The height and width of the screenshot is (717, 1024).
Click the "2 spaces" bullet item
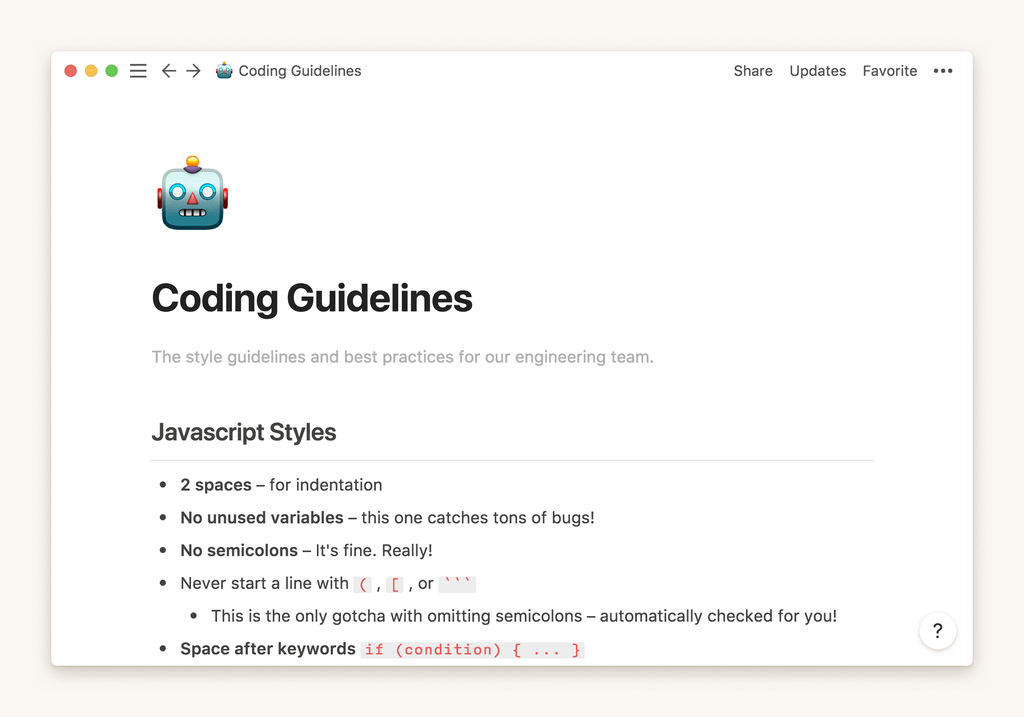click(281, 485)
